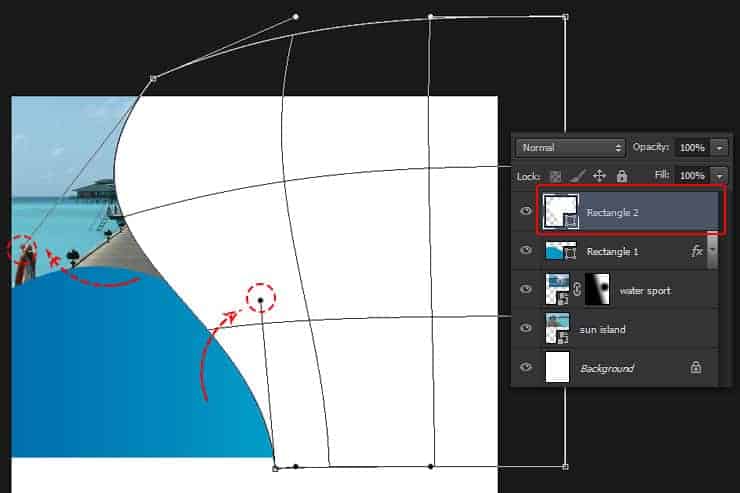Toggle visibility of the water sport layer
The height and width of the screenshot is (493, 740).
[526, 290]
